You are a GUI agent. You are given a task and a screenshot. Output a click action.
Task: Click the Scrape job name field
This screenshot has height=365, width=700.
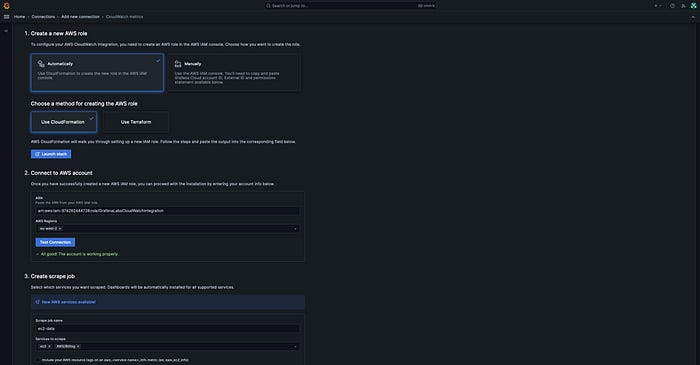point(167,328)
